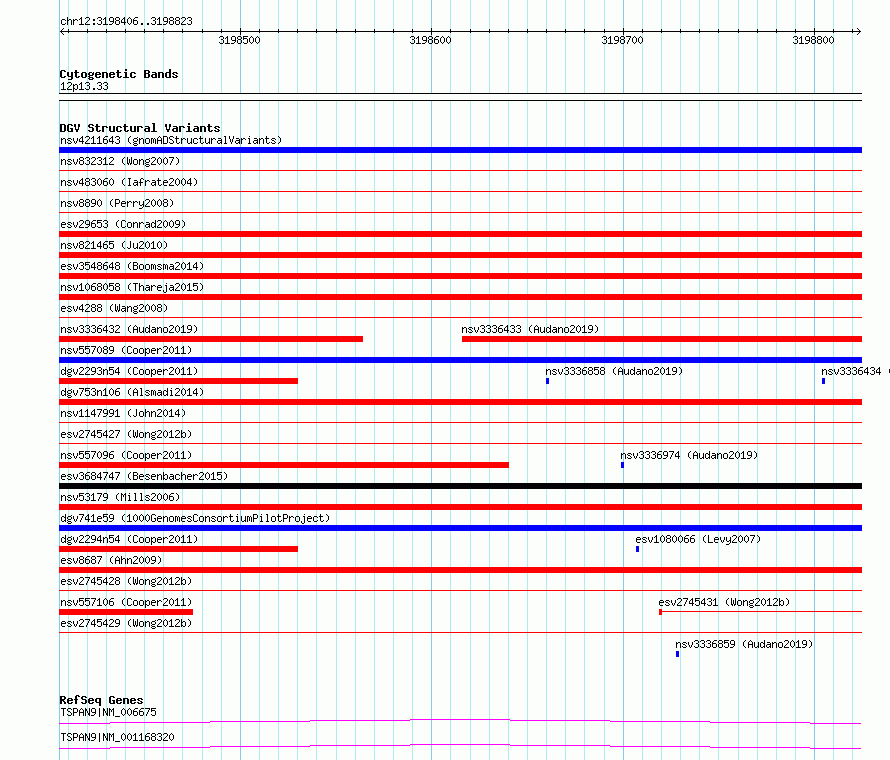Open the nsv483060 (Iafrate2004) variant
This screenshot has height=760, width=890.
pos(129,182)
